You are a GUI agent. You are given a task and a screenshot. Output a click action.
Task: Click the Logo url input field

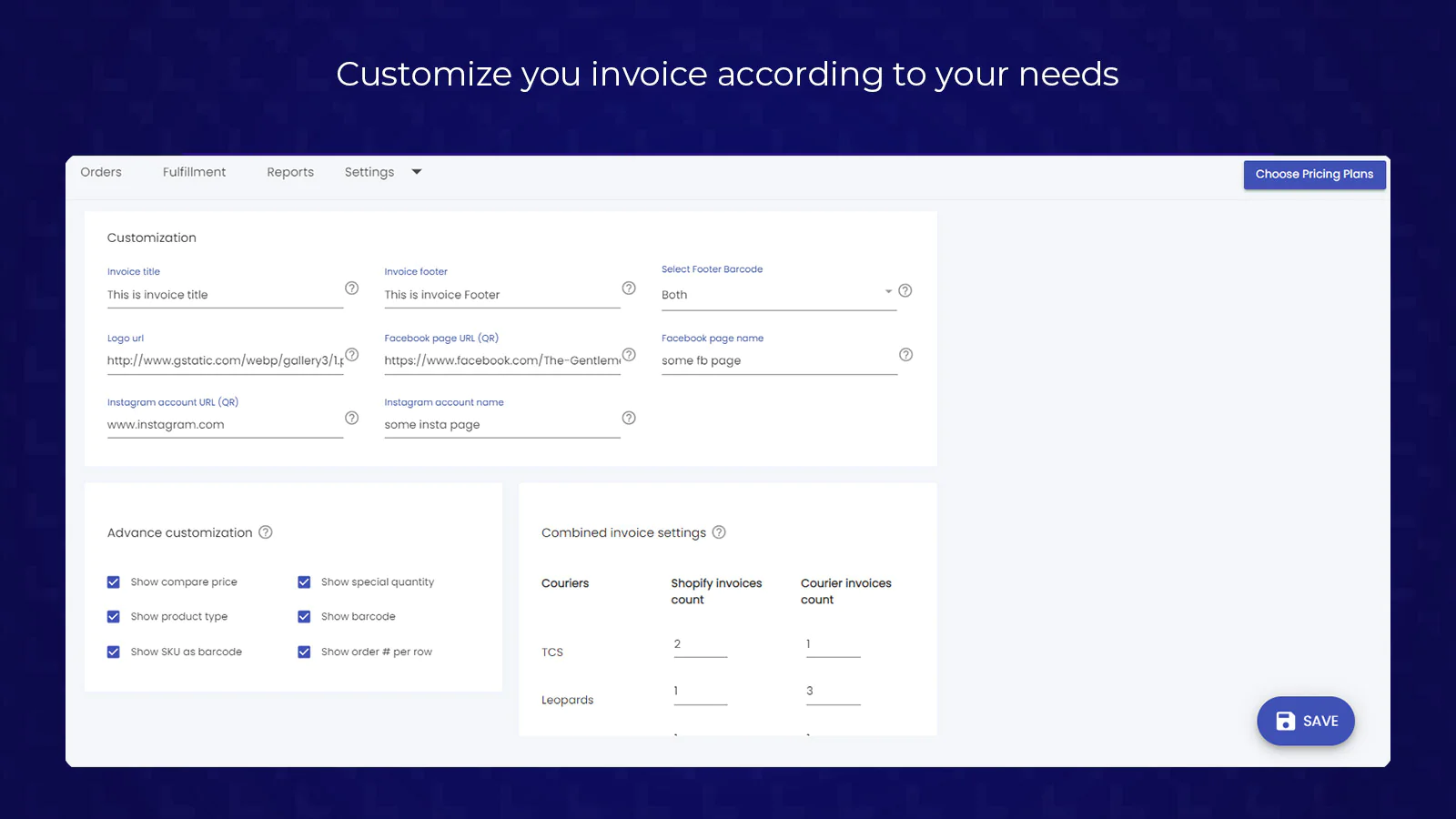[225, 360]
